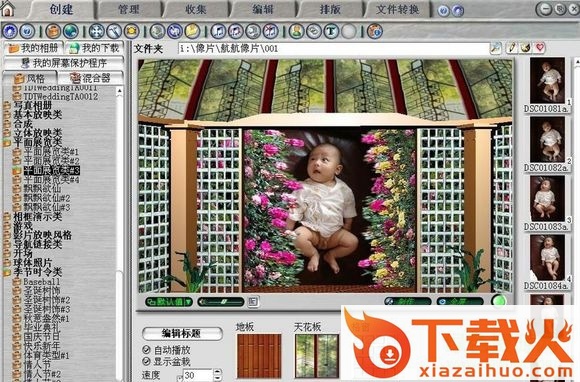Open 我的下载 tab

tap(94, 48)
